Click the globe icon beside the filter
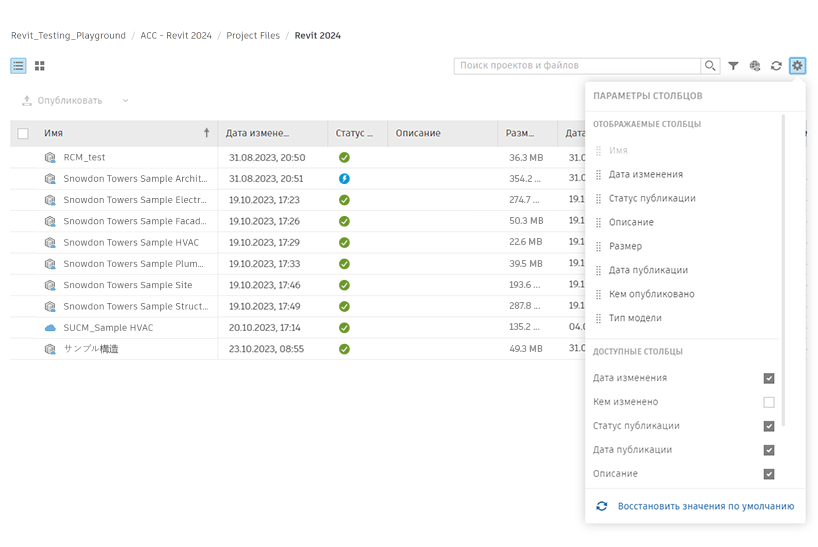The height and width of the screenshot is (547, 818). point(755,66)
